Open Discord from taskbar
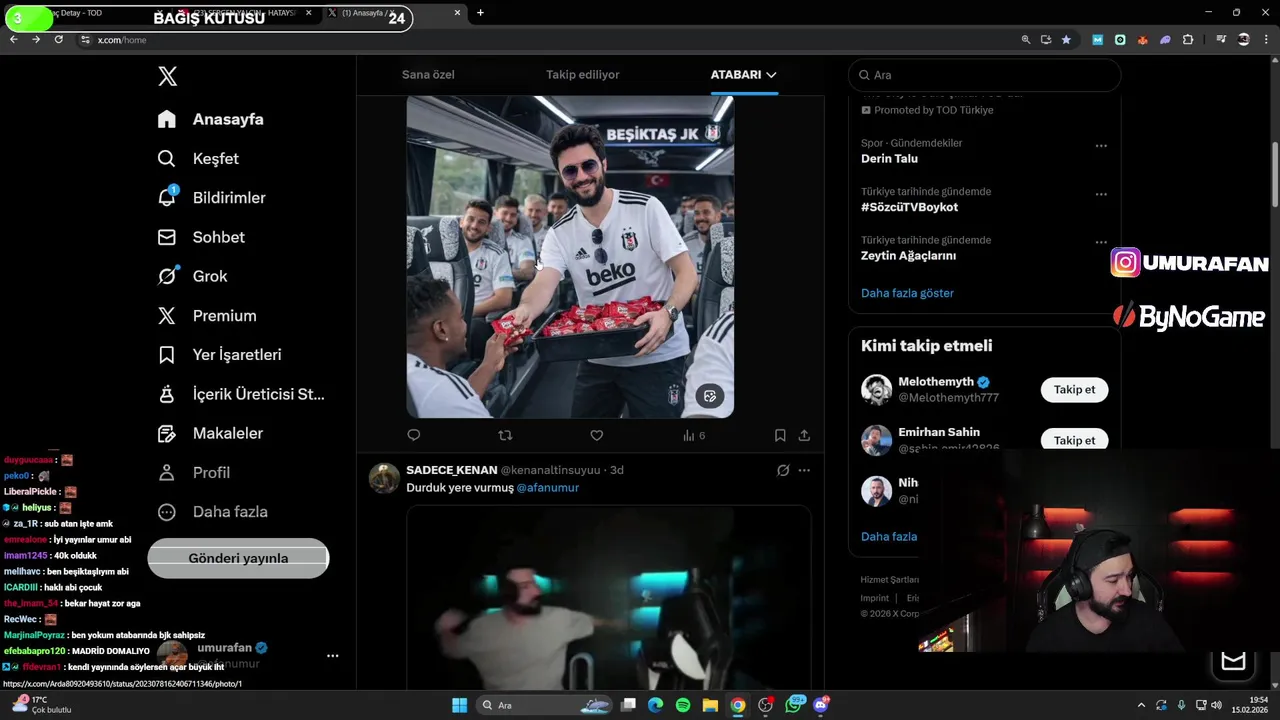This screenshot has height=720, width=1280. pos(821,705)
